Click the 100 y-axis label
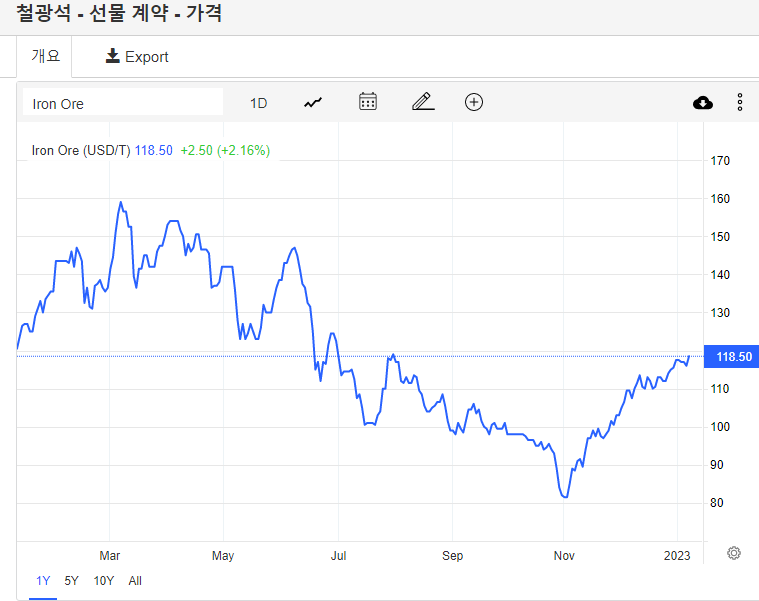The width and height of the screenshot is (759, 601). pos(720,427)
